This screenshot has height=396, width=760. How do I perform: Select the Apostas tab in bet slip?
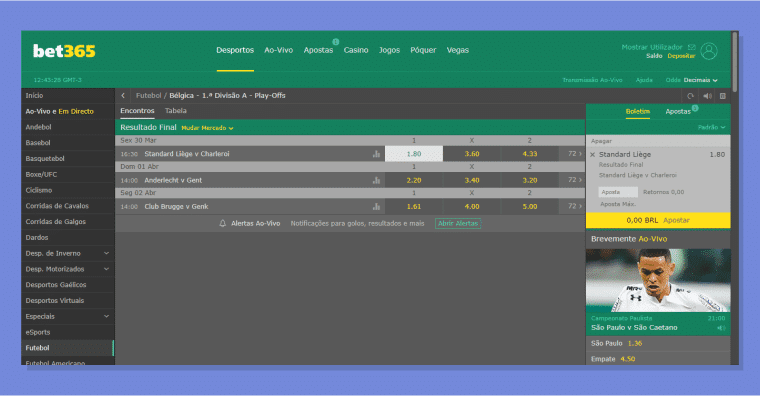click(x=678, y=111)
